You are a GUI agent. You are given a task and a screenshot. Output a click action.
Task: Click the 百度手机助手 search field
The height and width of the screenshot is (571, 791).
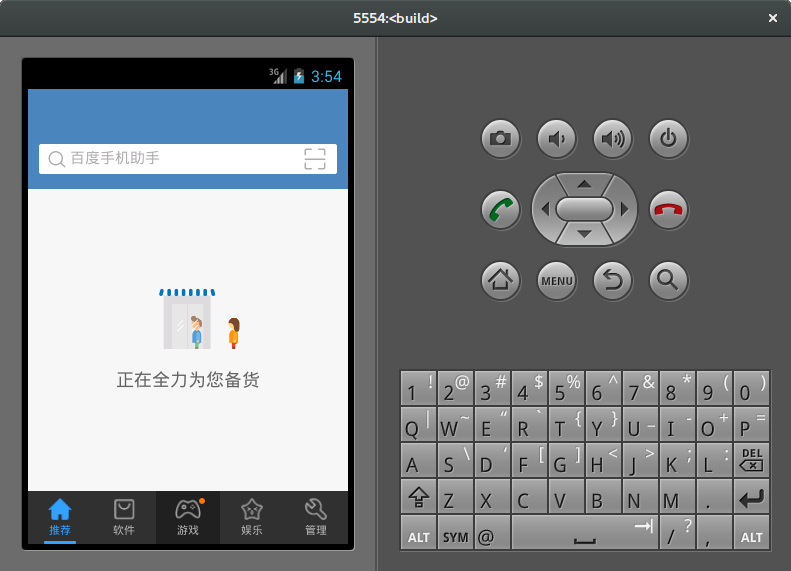188,159
